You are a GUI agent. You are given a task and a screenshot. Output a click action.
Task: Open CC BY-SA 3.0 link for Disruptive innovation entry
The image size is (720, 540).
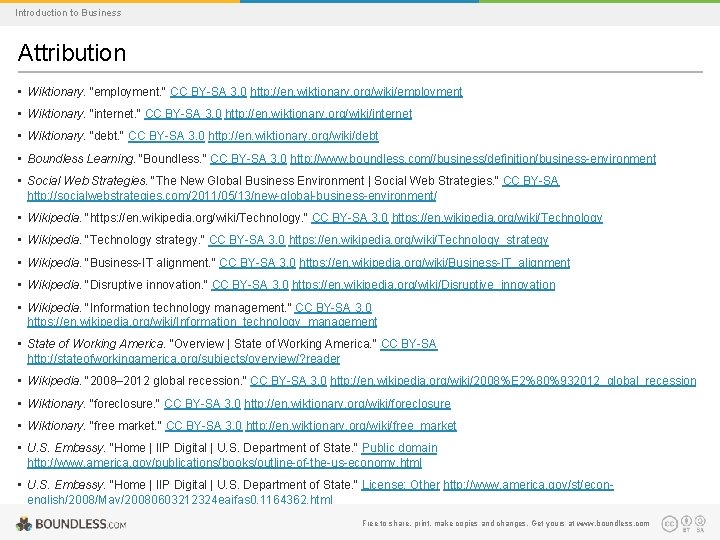pyautogui.click(x=250, y=285)
